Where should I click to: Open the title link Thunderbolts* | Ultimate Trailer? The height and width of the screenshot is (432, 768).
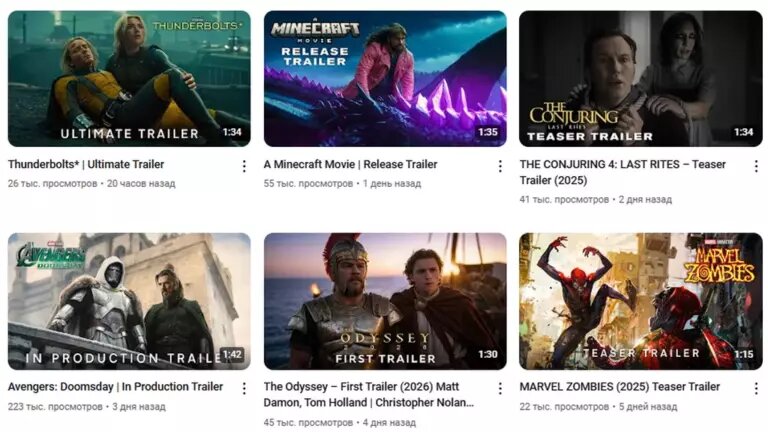pyautogui.click(x=86, y=165)
